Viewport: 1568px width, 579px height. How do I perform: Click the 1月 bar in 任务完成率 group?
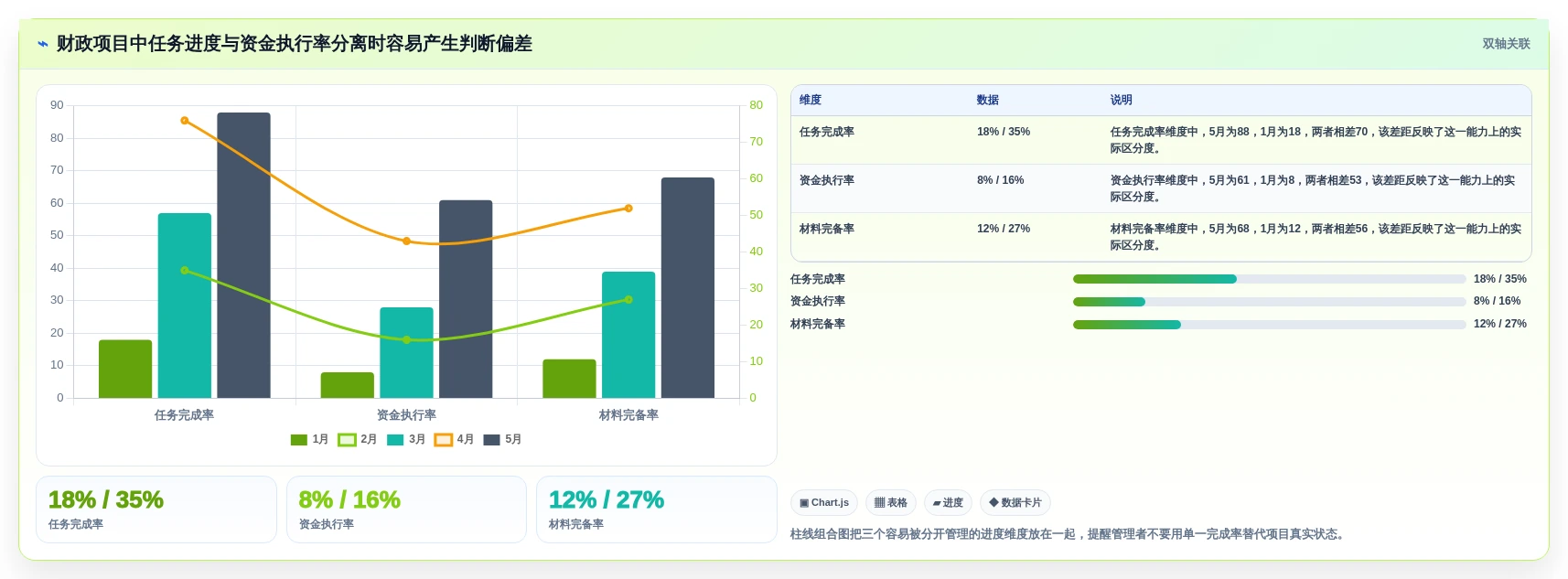125,369
